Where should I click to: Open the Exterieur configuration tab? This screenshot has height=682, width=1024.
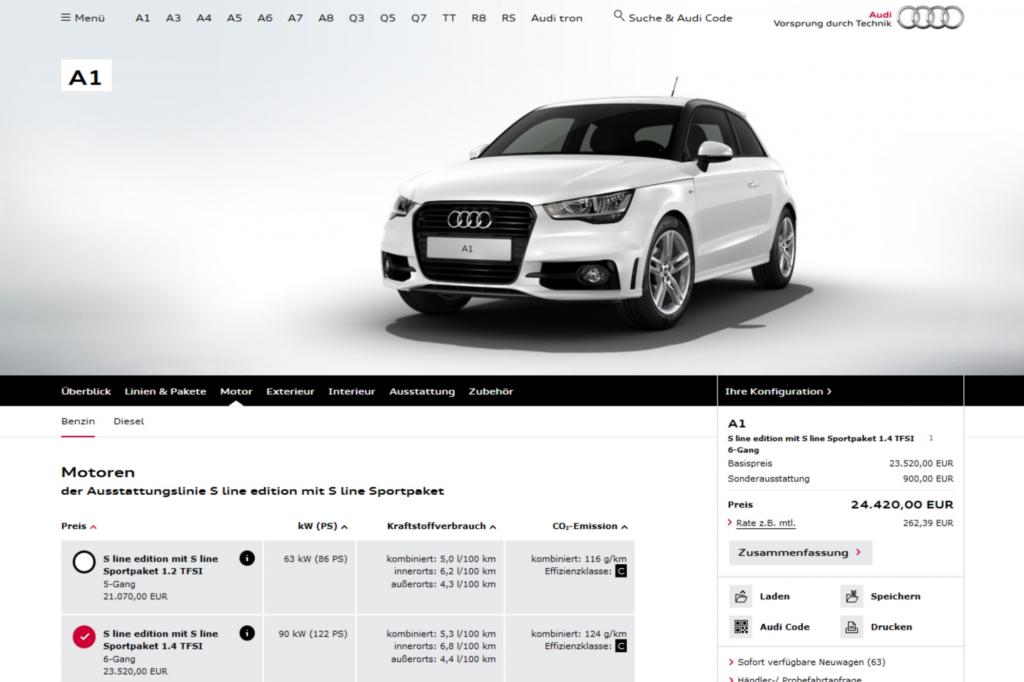pos(290,391)
